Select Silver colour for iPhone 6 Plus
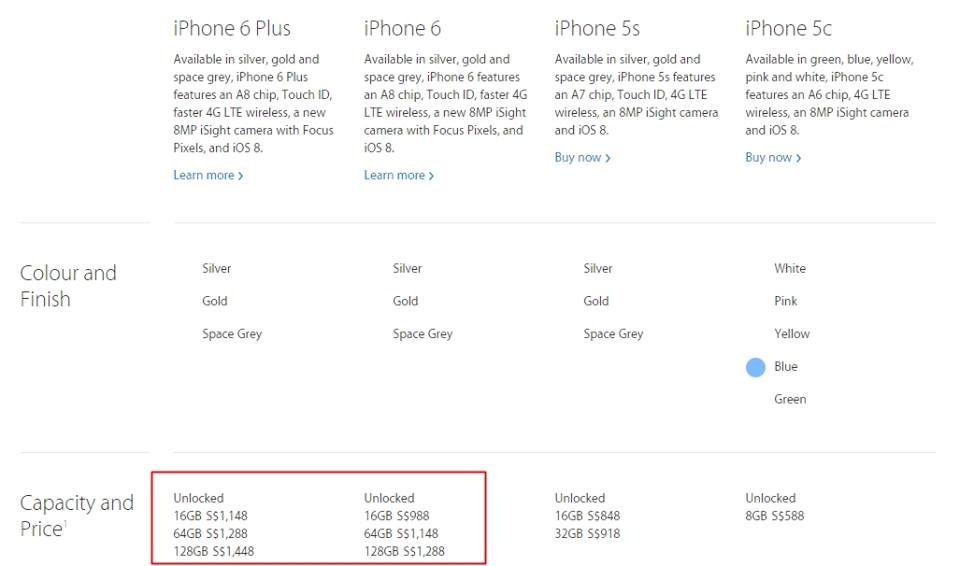 (217, 268)
